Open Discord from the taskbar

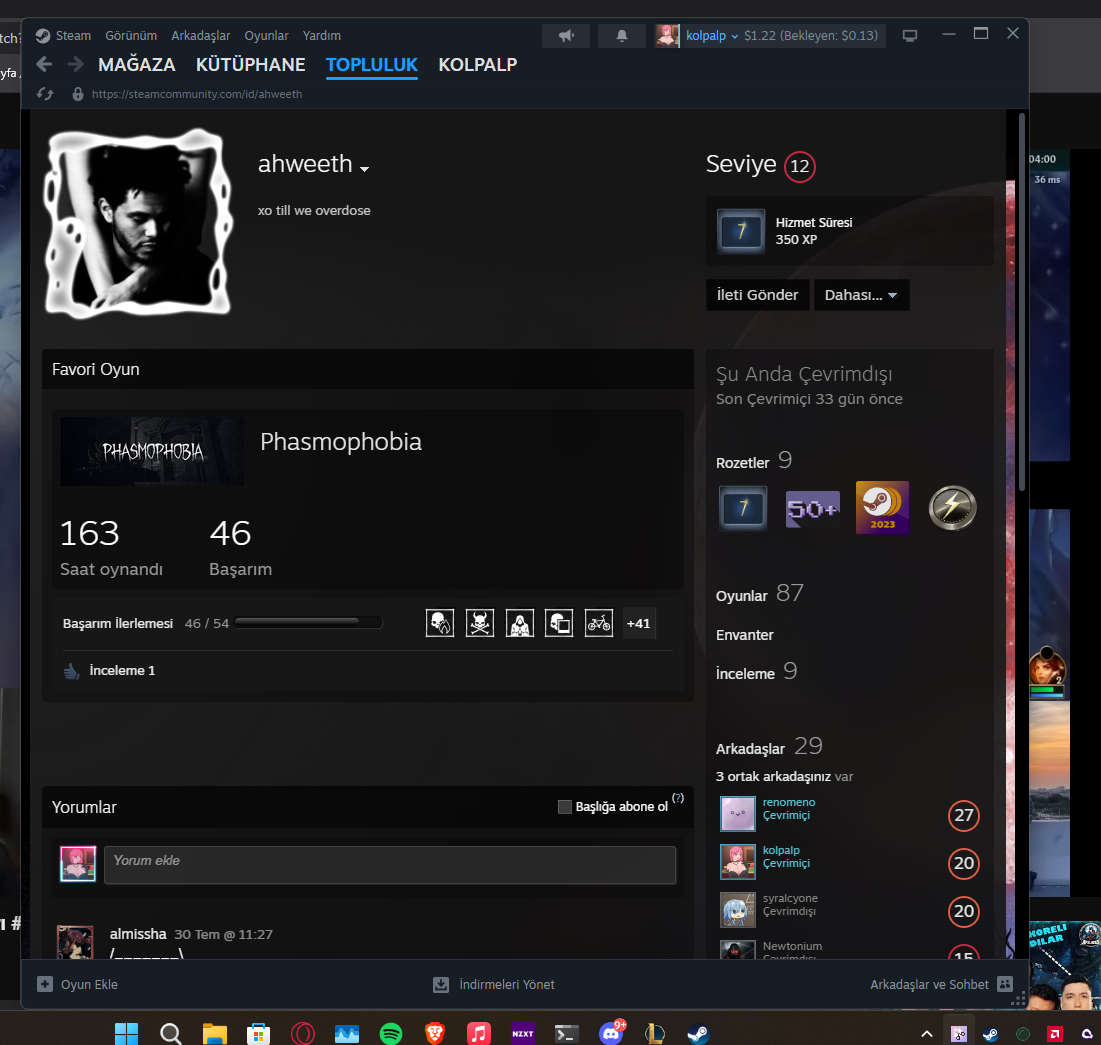pyautogui.click(x=611, y=1033)
